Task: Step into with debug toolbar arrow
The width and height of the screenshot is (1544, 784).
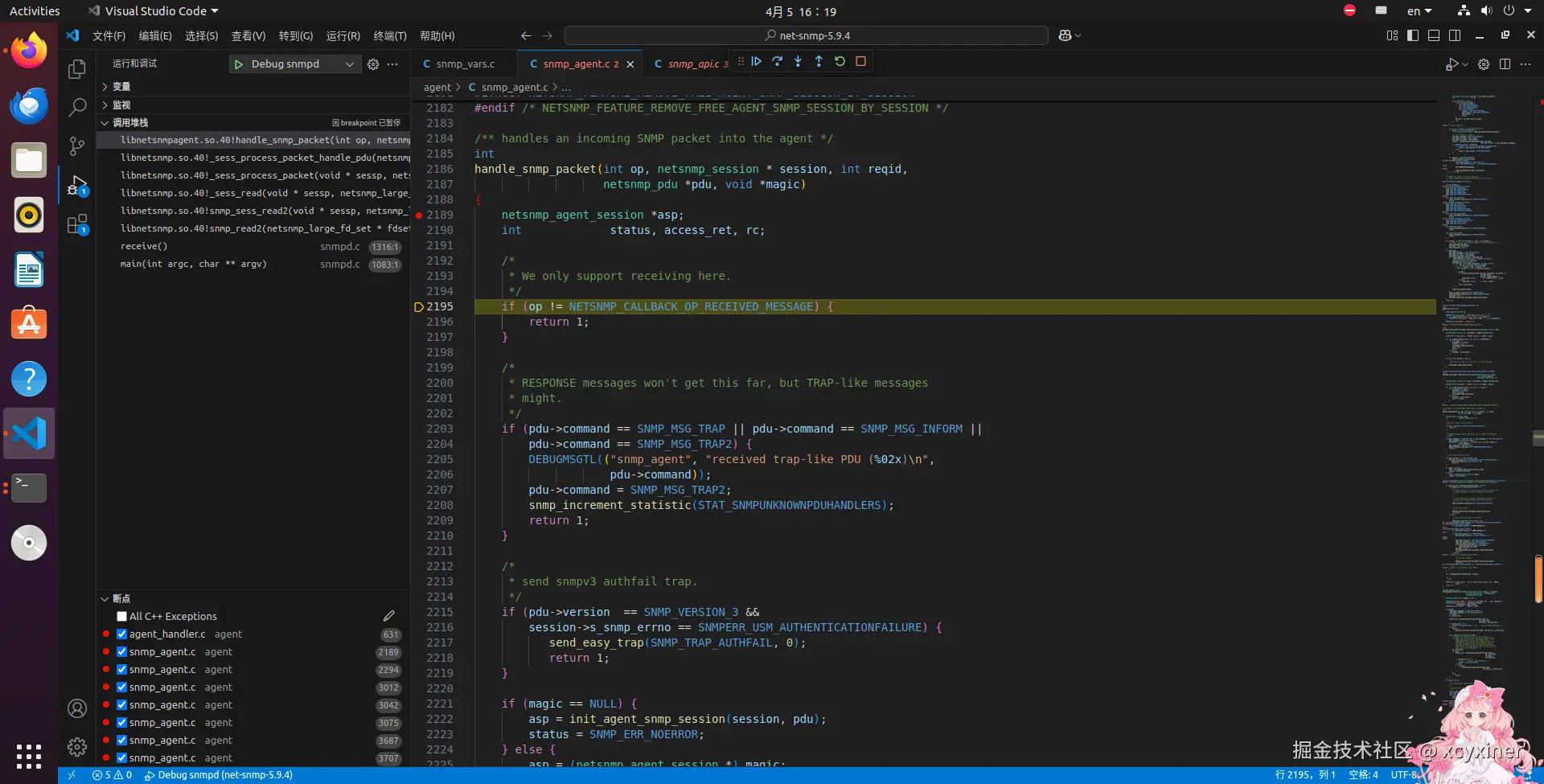Action: (x=798, y=61)
